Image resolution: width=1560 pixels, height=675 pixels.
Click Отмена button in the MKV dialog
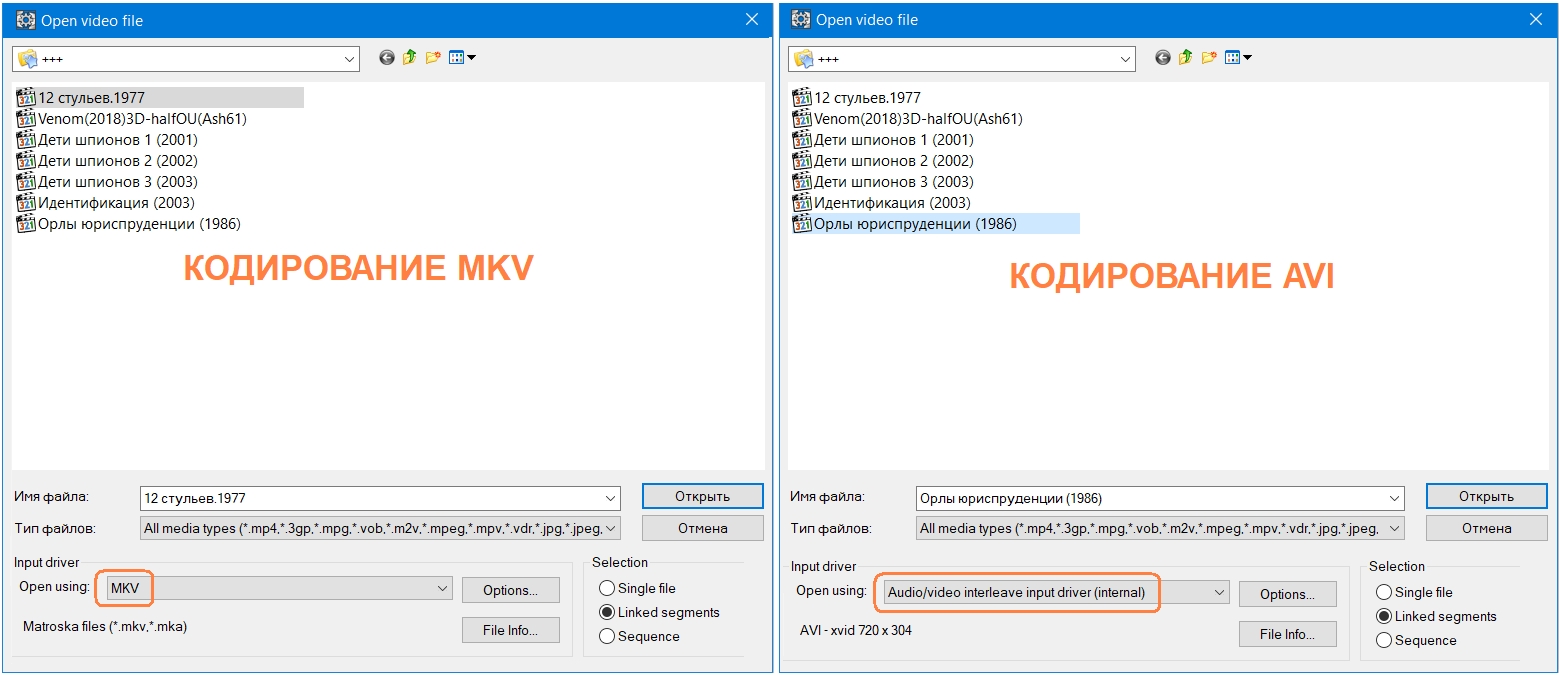pos(702,528)
